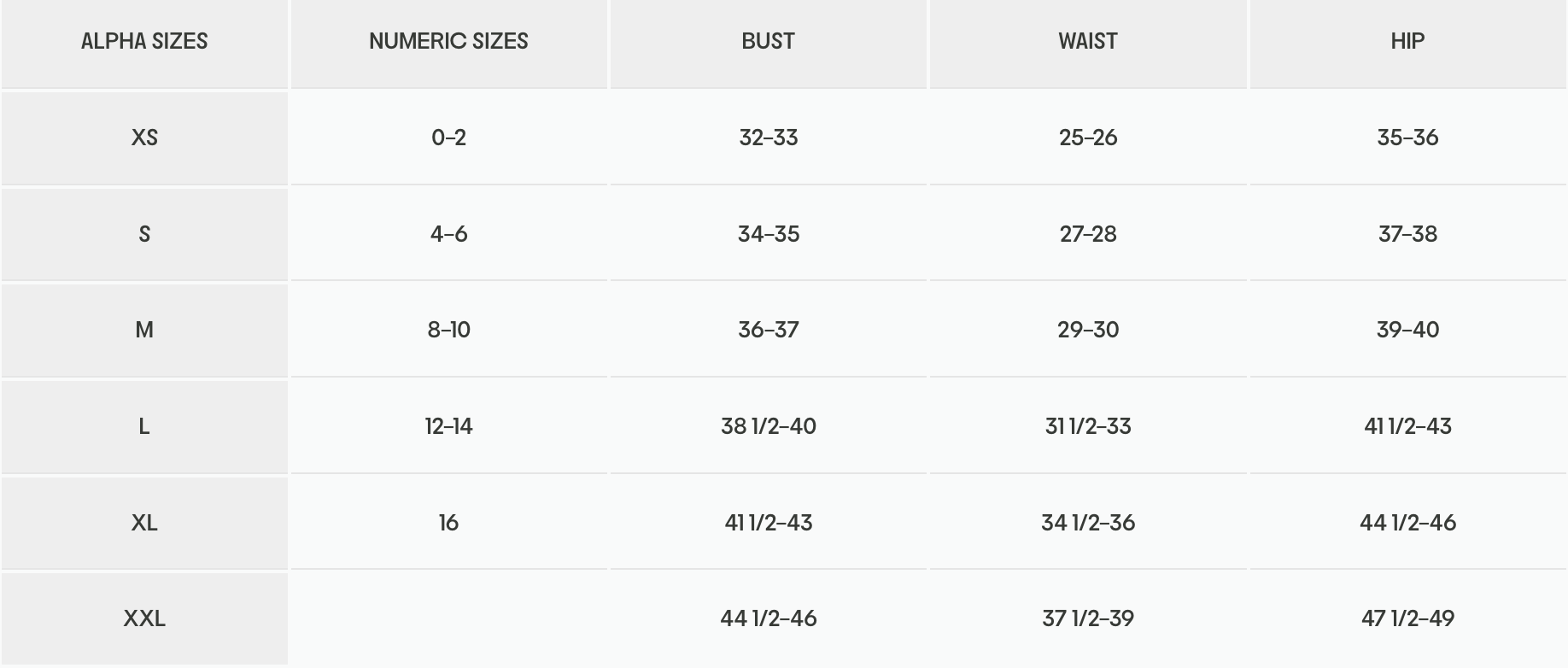Click bust measurement 38 1/2–40 cell

[x=768, y=426]
